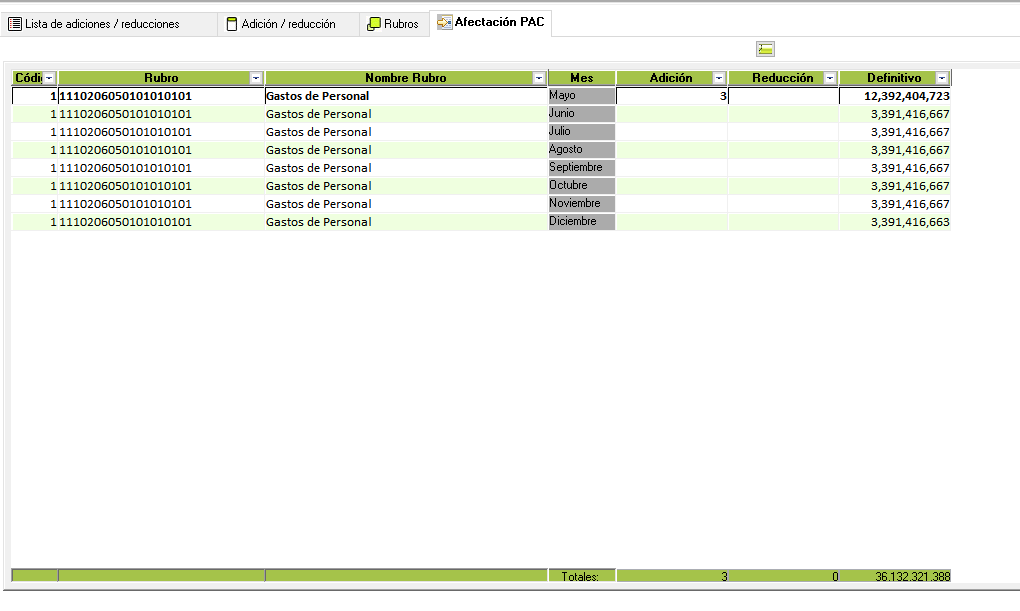Click the Mes column header
The height and width of the screenshot is (611, 1020).
[581, 78]
